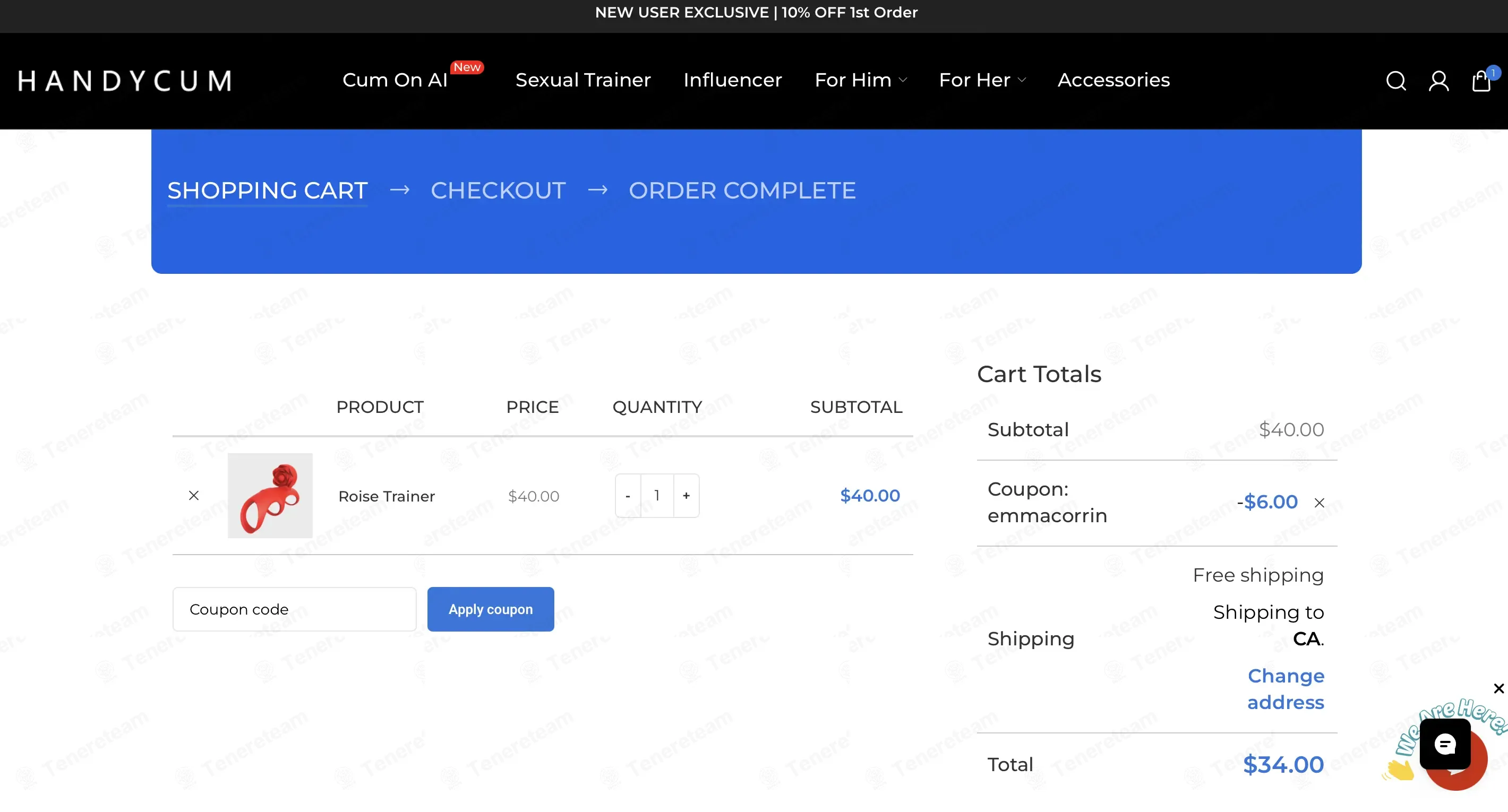Open the Accessories menu item
1508x812 pixels.
[x=1113, y=80]
